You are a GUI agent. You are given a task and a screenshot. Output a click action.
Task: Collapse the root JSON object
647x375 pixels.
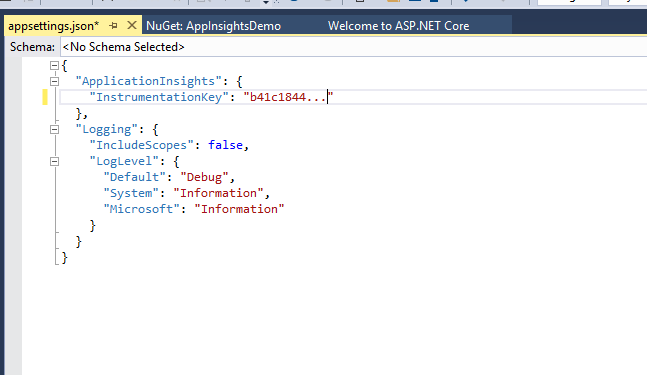click(x=54, y=66)
